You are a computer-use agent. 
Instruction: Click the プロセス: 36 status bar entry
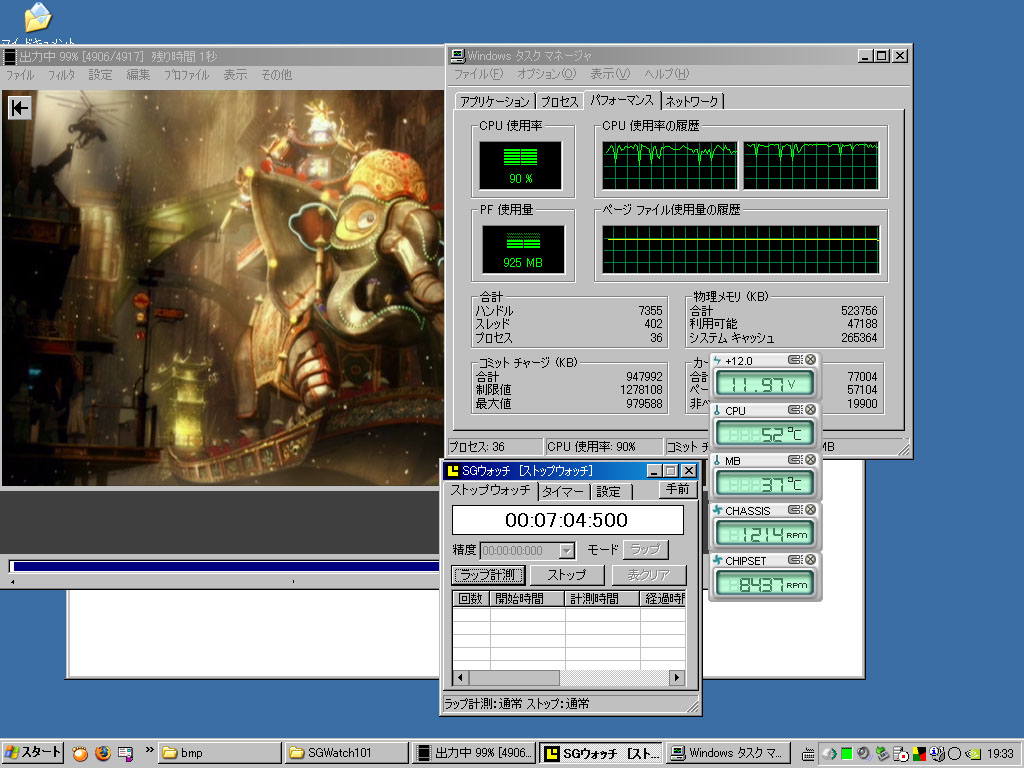coord(494,447)
